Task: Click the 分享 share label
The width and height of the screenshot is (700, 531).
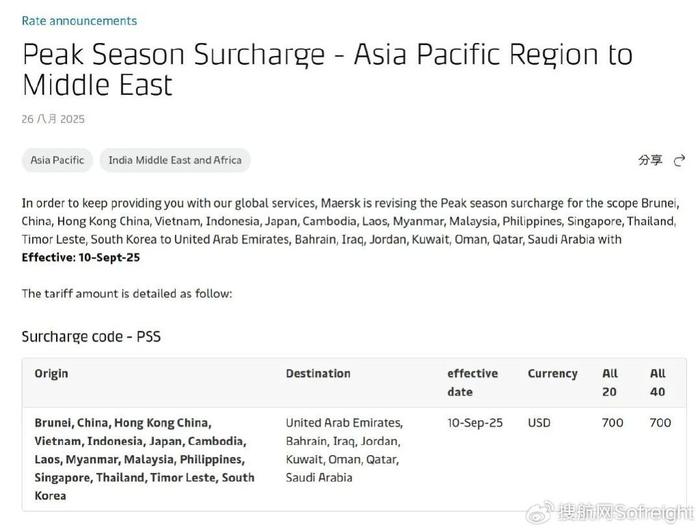Action: point(650,160)
